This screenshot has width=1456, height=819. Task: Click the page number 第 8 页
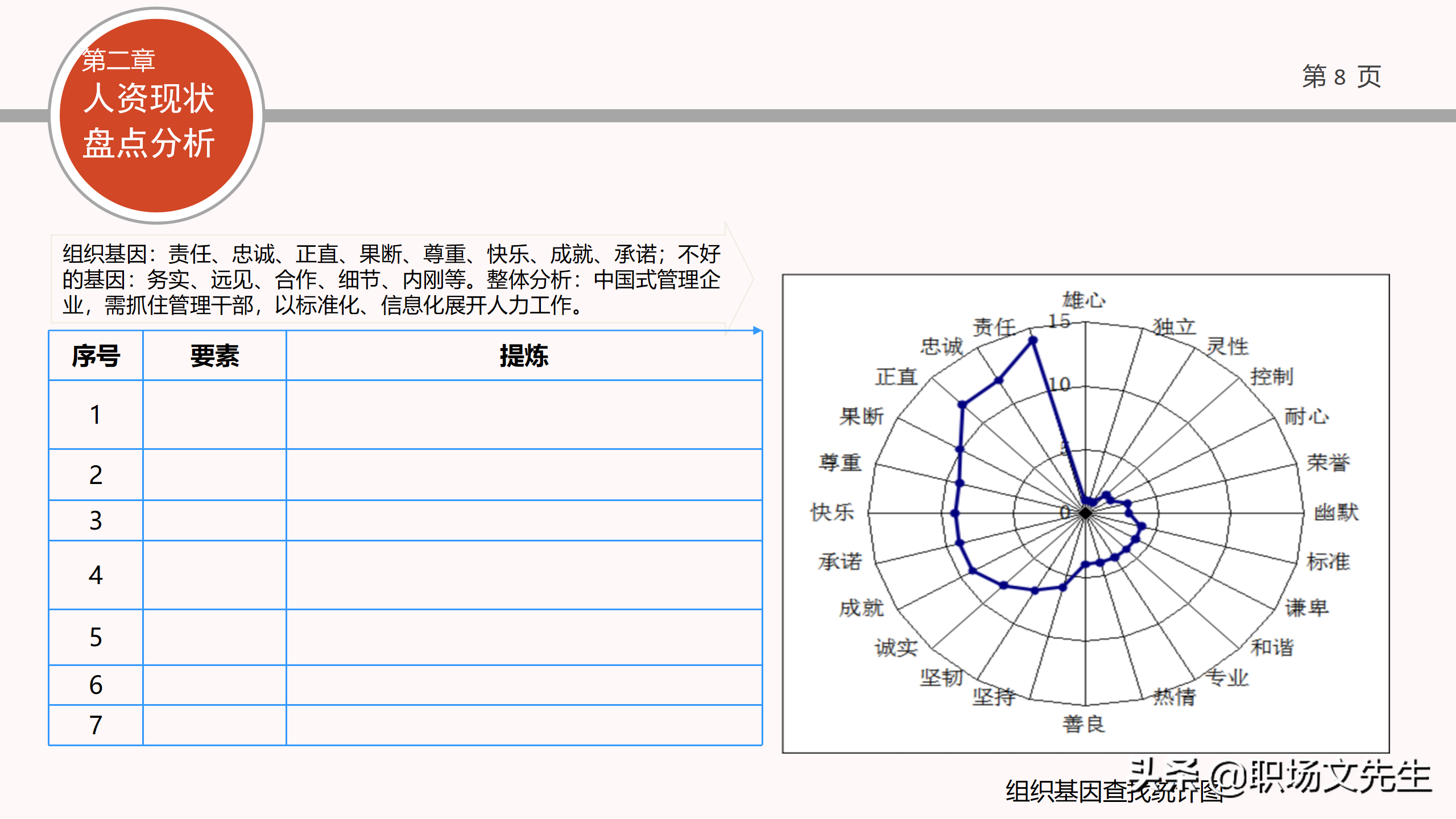(1341, 77)
